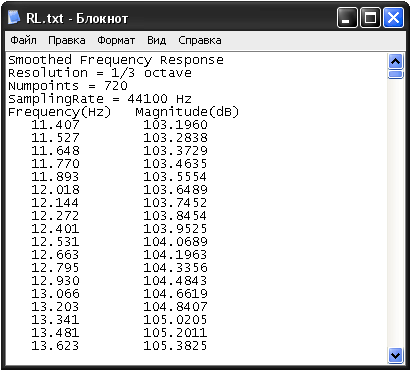The image size is (411, 371).
Task: Click the Notepad icon in title bar
Action: [14, 18]
